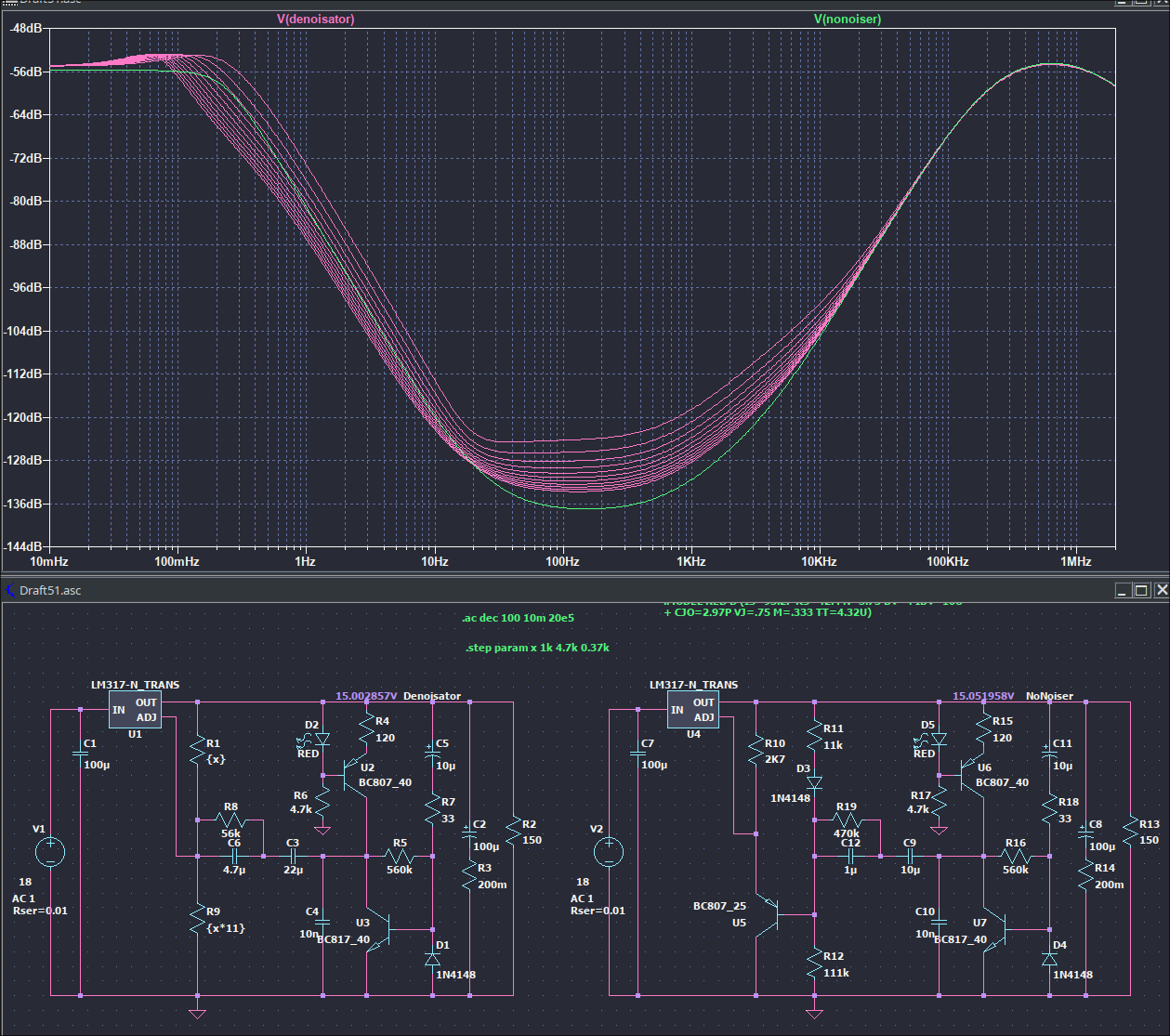Click the D4 1N4148 diode symbol
1170x1036 pixels.
[1050, 958]
